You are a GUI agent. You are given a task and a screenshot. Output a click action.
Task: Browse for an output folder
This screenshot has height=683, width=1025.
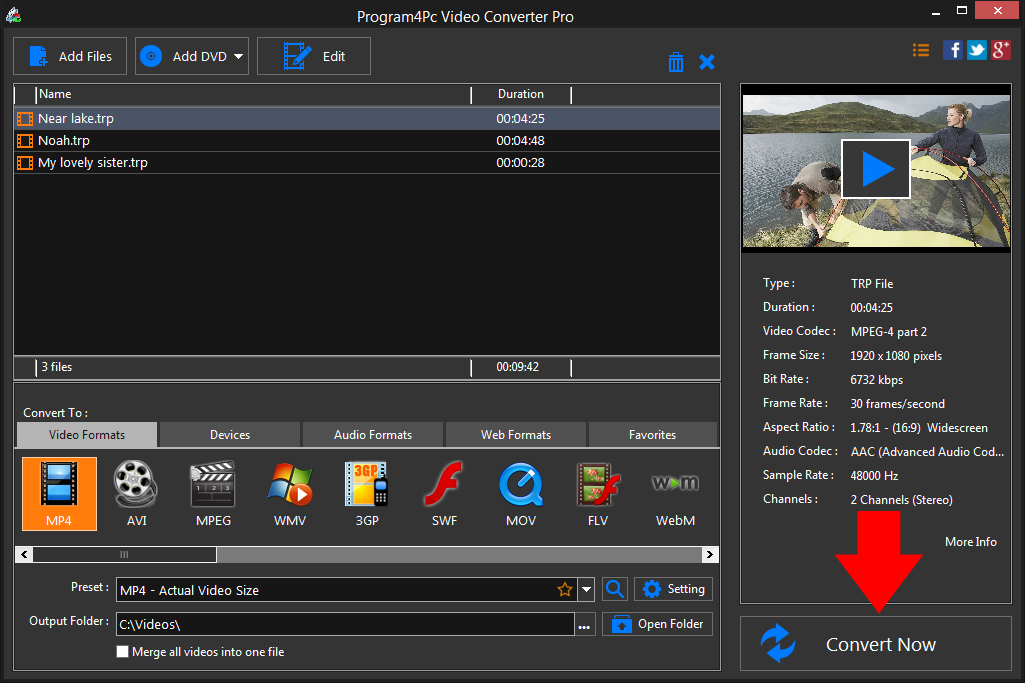point(584,623)
